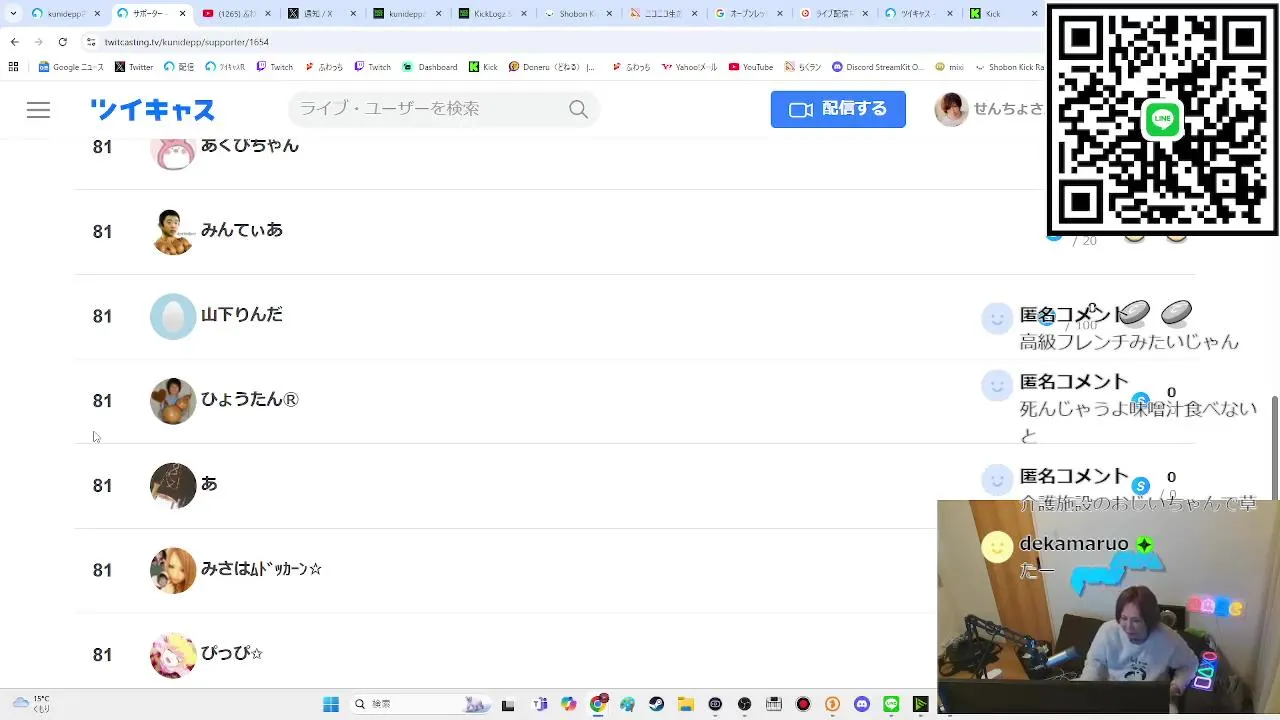
Task: Open LINE from the taskbar
Action: coord(891,704)
